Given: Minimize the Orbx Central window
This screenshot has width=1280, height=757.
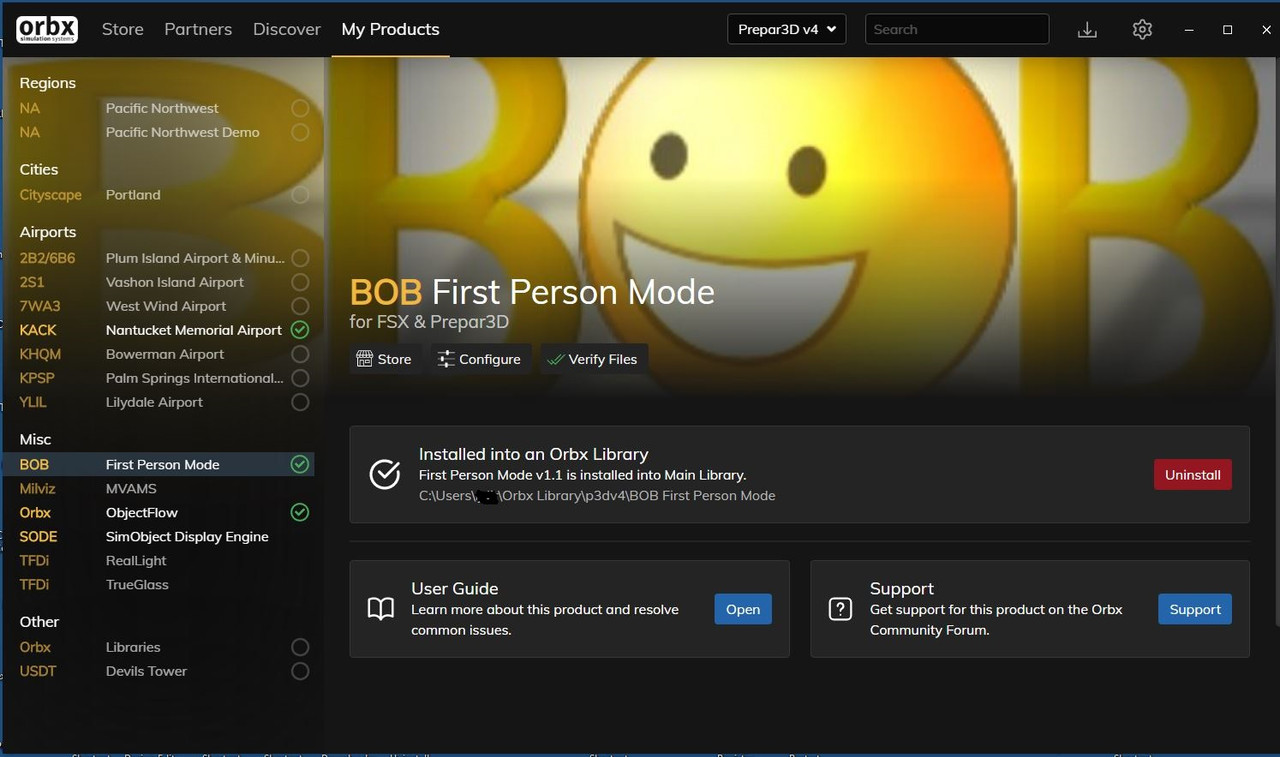Looking at the screenshot, I should click(1189, 30).
